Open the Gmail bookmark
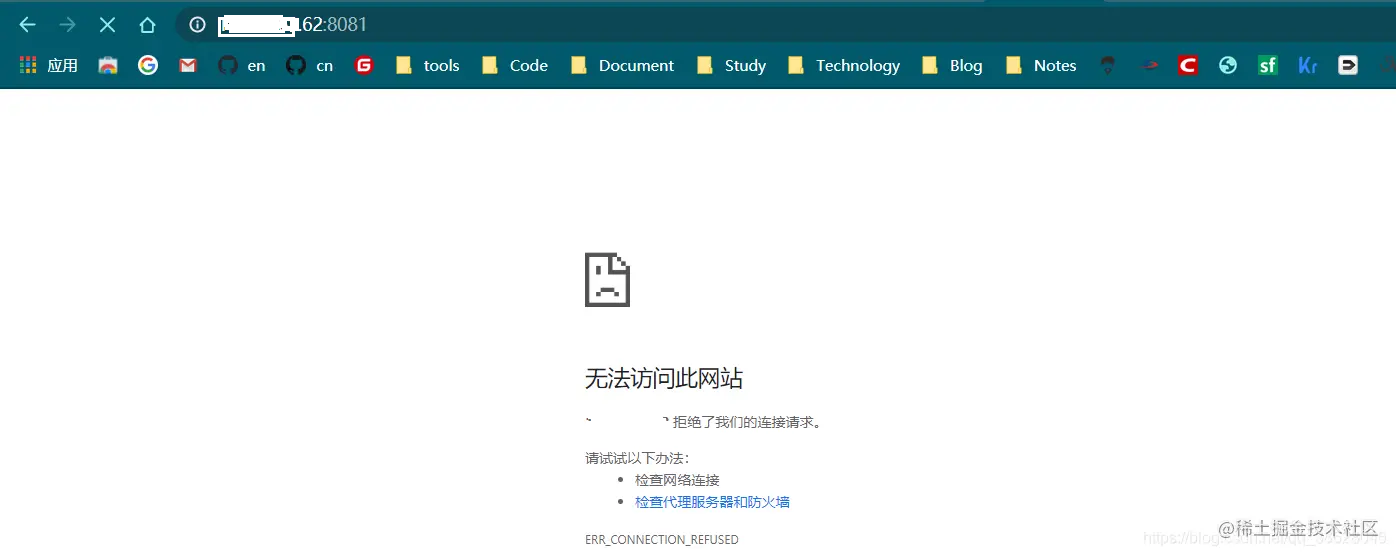1396x556 pixels. click(x=188, y=65)
